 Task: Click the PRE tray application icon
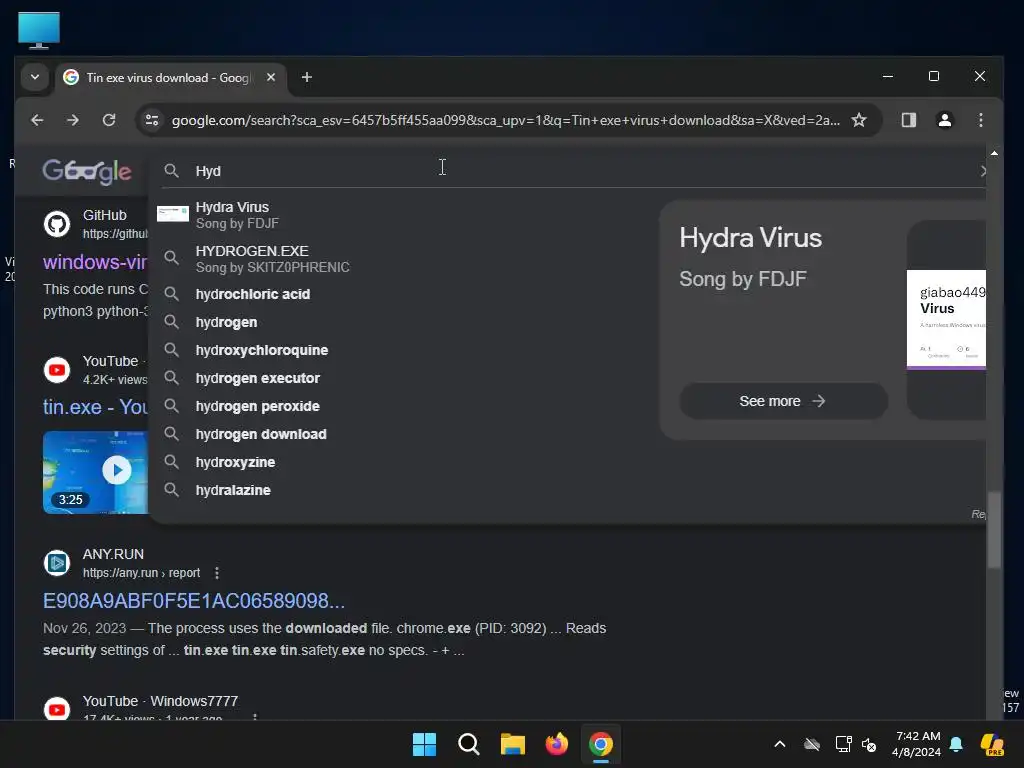coord(992,744)
